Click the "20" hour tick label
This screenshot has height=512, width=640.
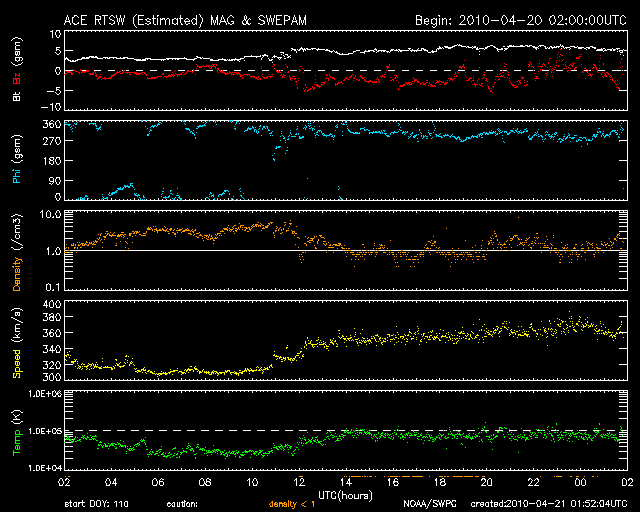click(487, 482)
